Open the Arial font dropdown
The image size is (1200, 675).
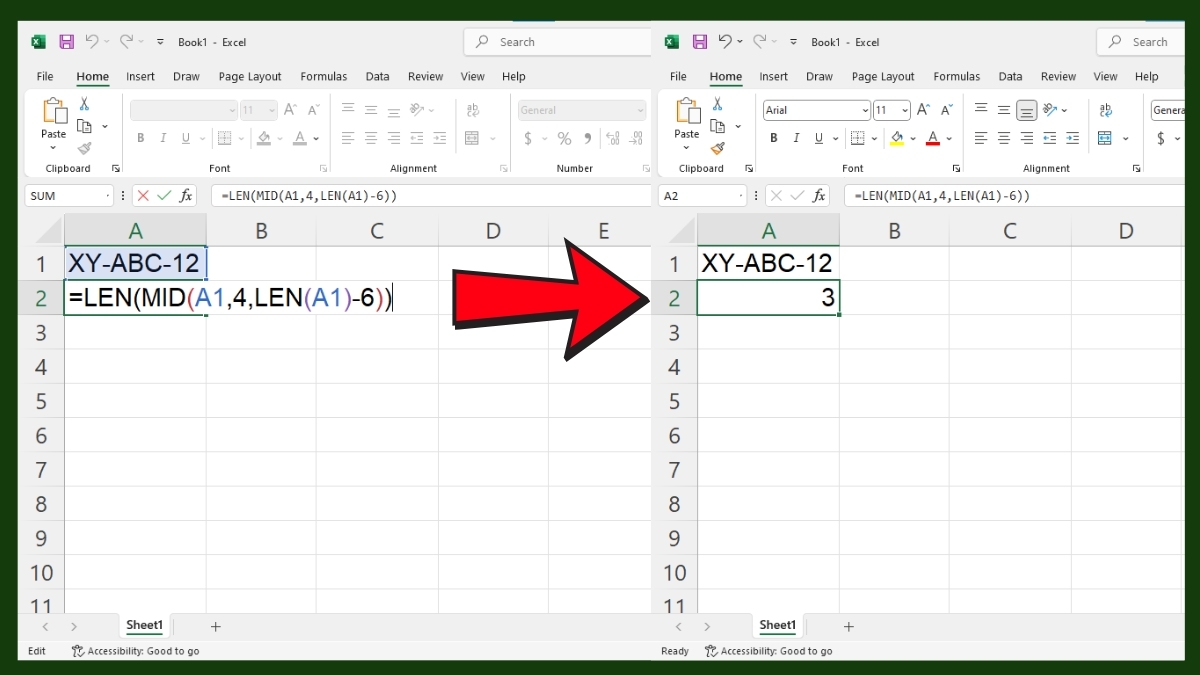864,110
